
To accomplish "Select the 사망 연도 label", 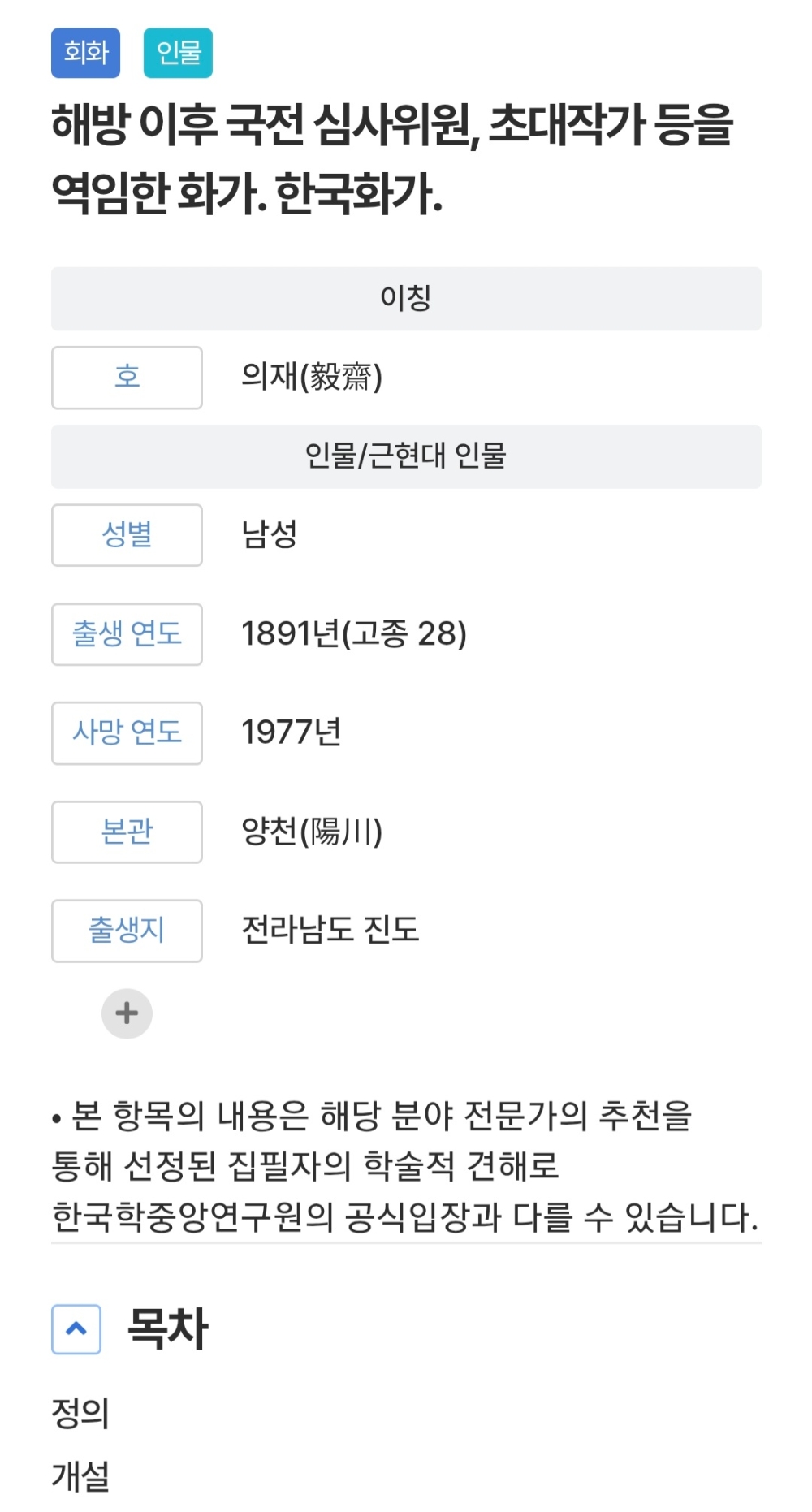I will point(127,733).
